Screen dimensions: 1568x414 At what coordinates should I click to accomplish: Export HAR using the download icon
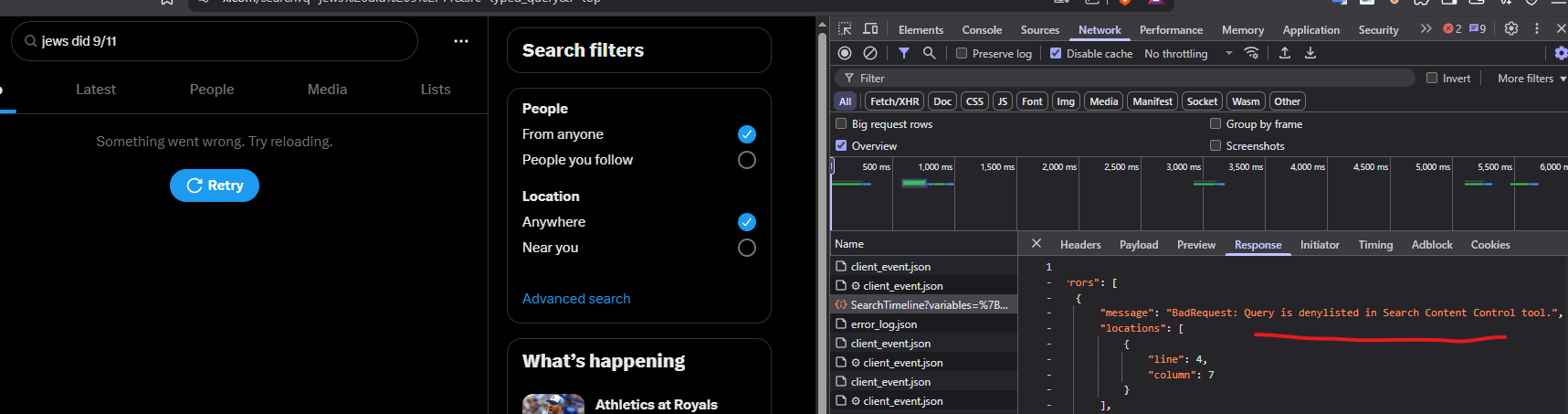point(1310,53)
